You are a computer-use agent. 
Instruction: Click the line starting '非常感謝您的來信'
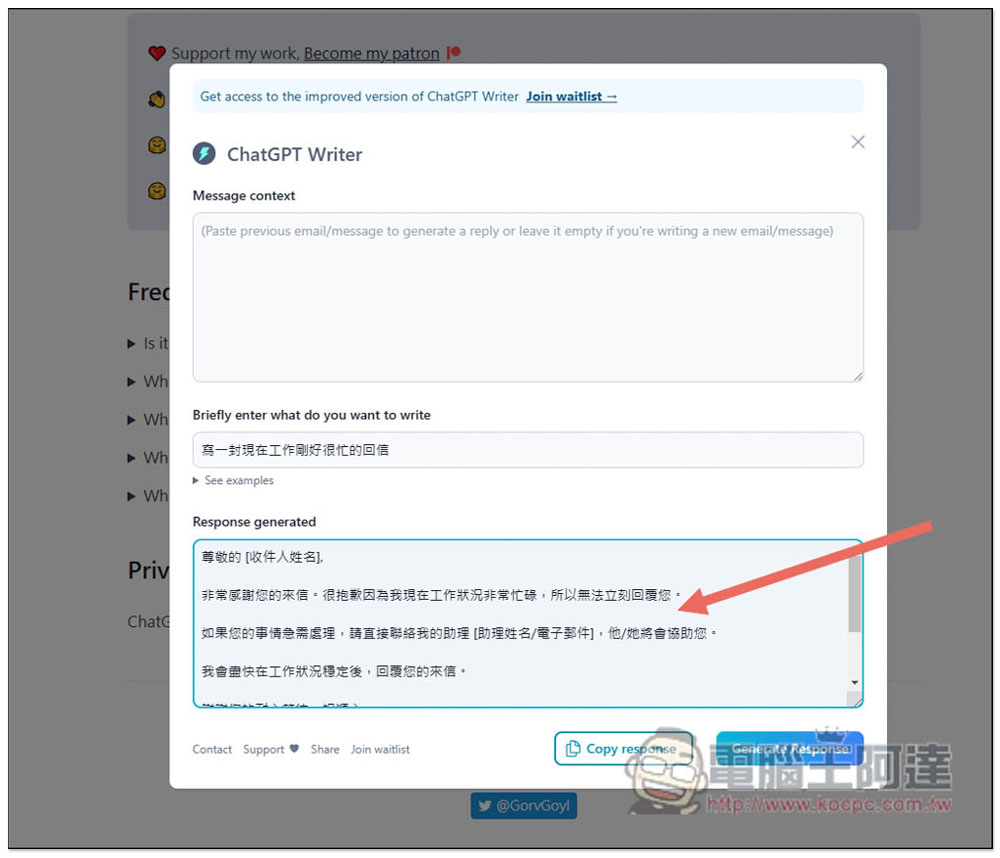pyautogui.click(x=441, y=595)
